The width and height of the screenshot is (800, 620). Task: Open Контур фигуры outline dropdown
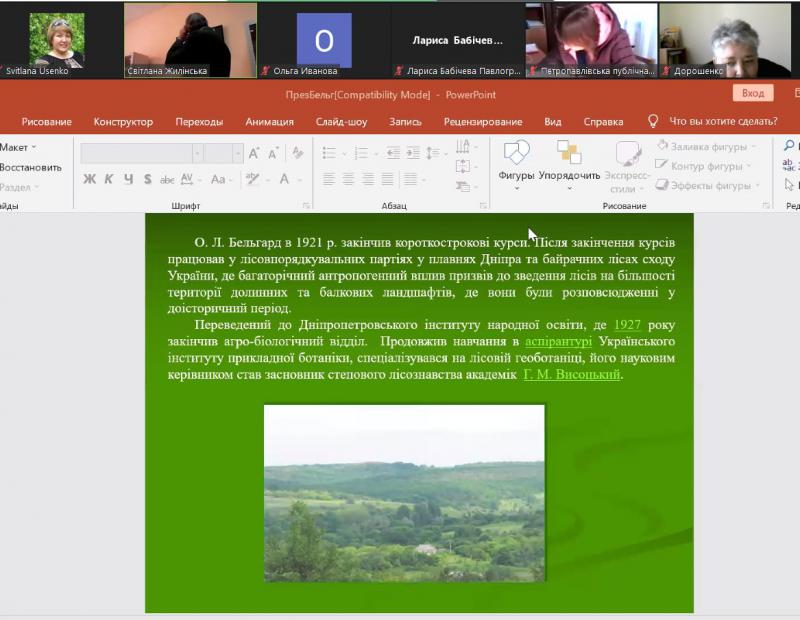point(704,166)
